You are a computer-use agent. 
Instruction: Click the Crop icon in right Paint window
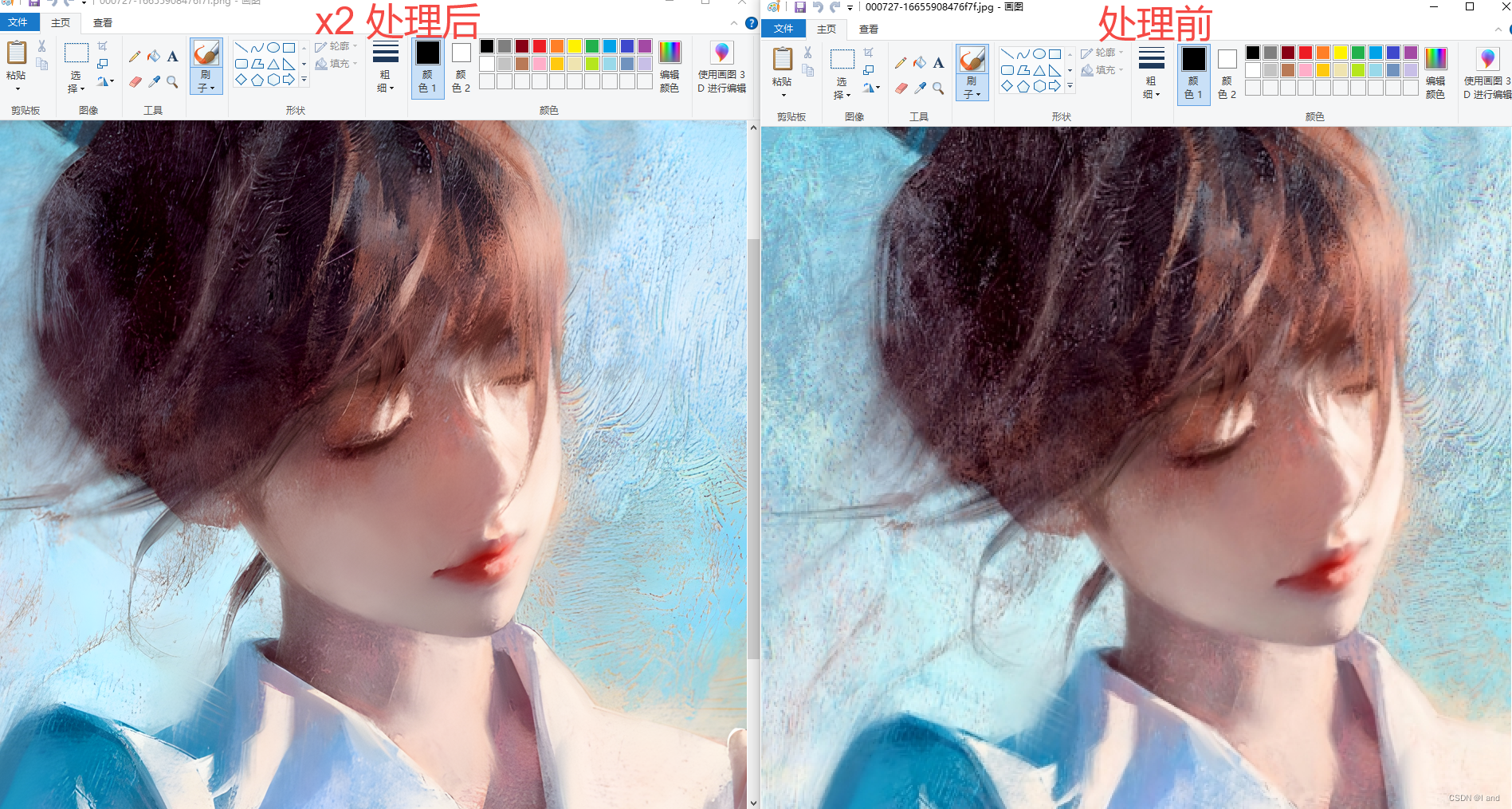[869, 53]
